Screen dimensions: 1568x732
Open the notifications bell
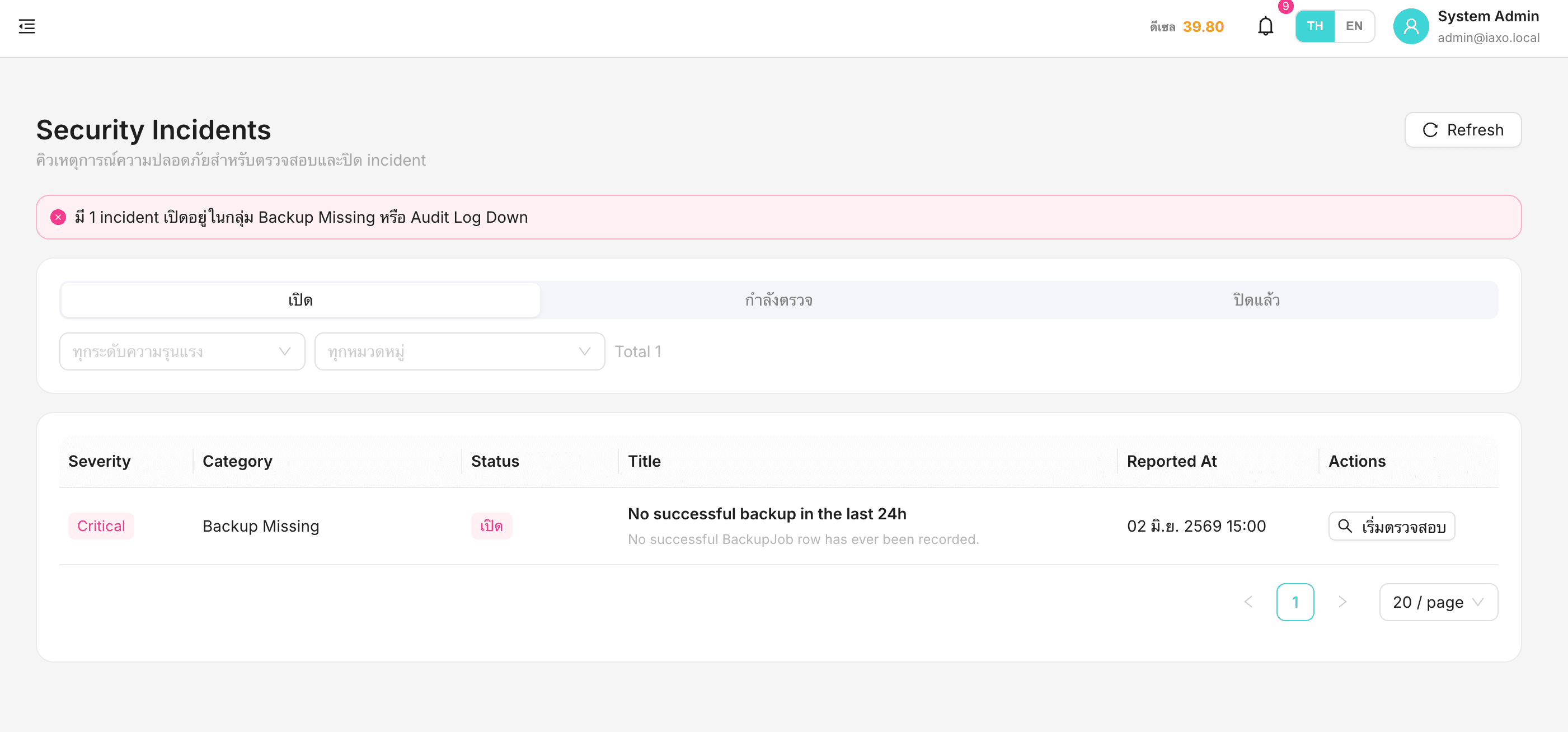click(x=1265, y=26)
